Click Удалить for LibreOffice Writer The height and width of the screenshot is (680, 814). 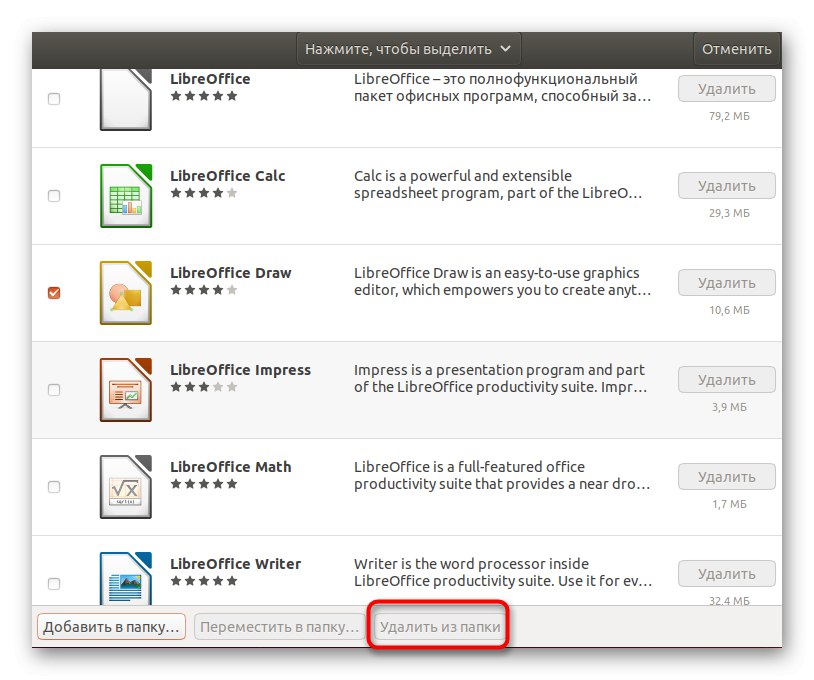pyautogui.click(x=727, y=574)
